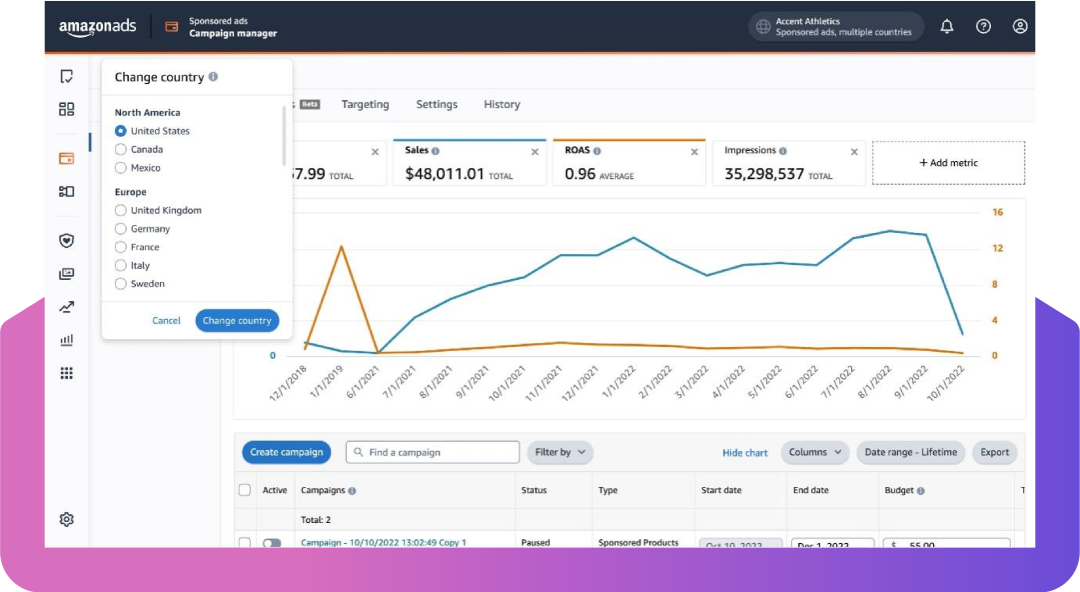Open the trending line arrow icon in sidebar
Screen dimensions: 1080x592
coord(66,307)
